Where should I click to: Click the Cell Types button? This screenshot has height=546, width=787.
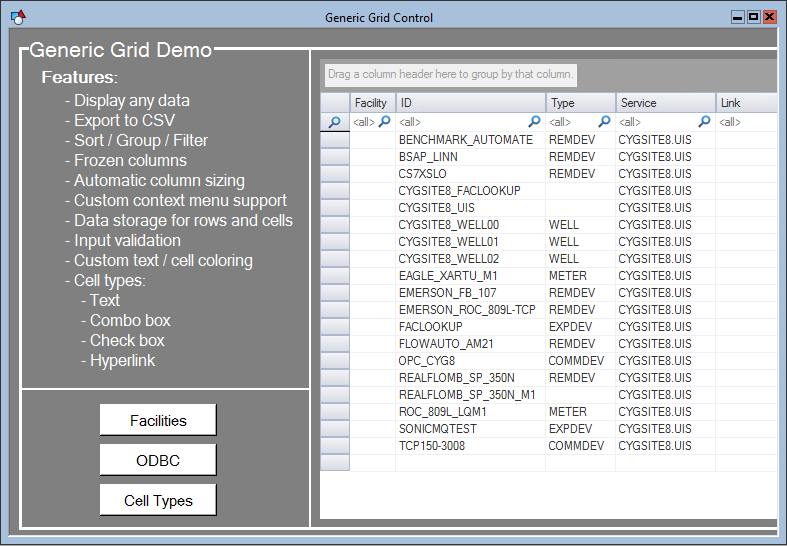tap(158, 500)
